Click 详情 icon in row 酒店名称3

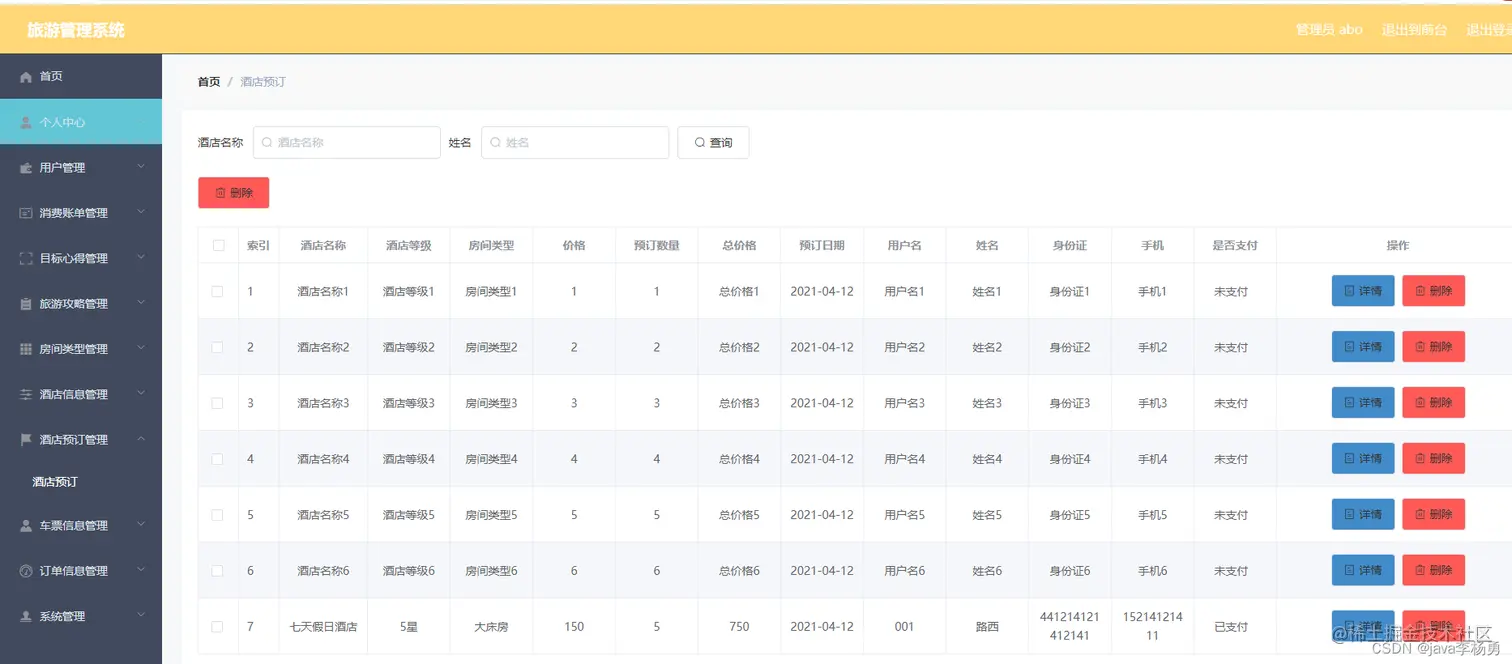point(1349,403)
